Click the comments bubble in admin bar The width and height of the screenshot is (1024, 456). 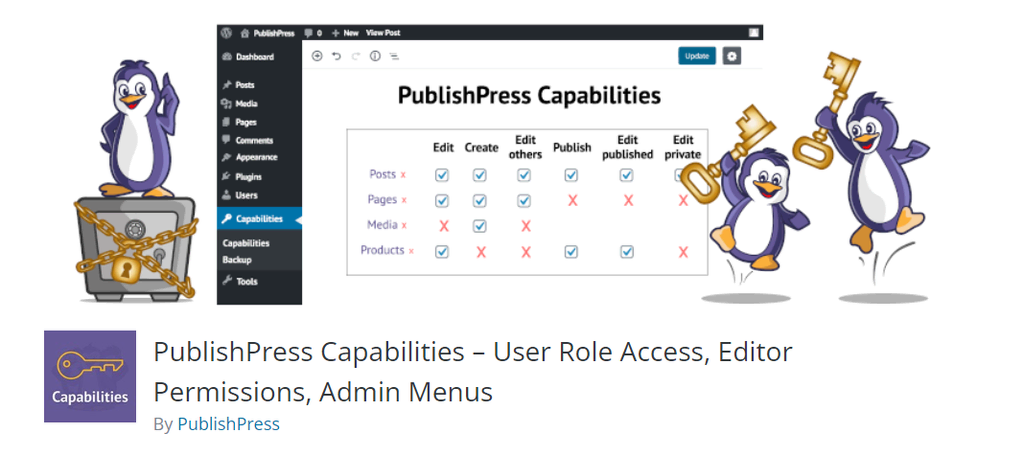(x=308, y=33)
